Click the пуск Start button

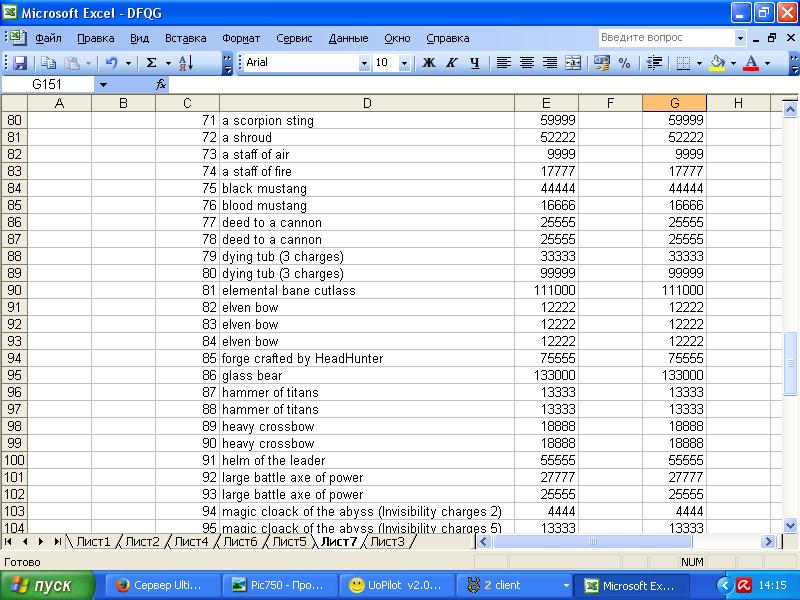pyautogui.click(x=47, y=585)
